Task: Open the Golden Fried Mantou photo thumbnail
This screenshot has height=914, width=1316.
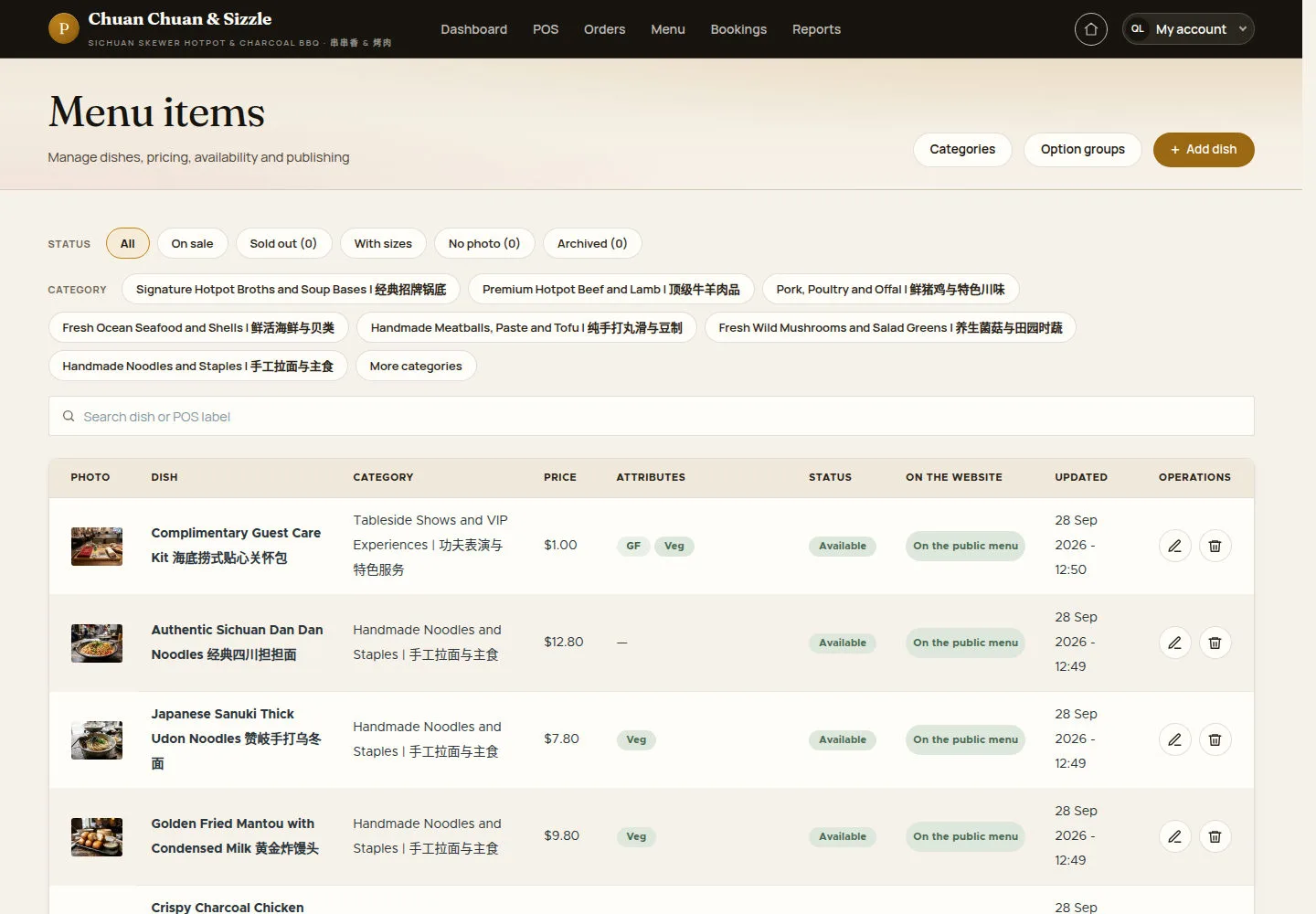Action: click(x=97, y=836)
